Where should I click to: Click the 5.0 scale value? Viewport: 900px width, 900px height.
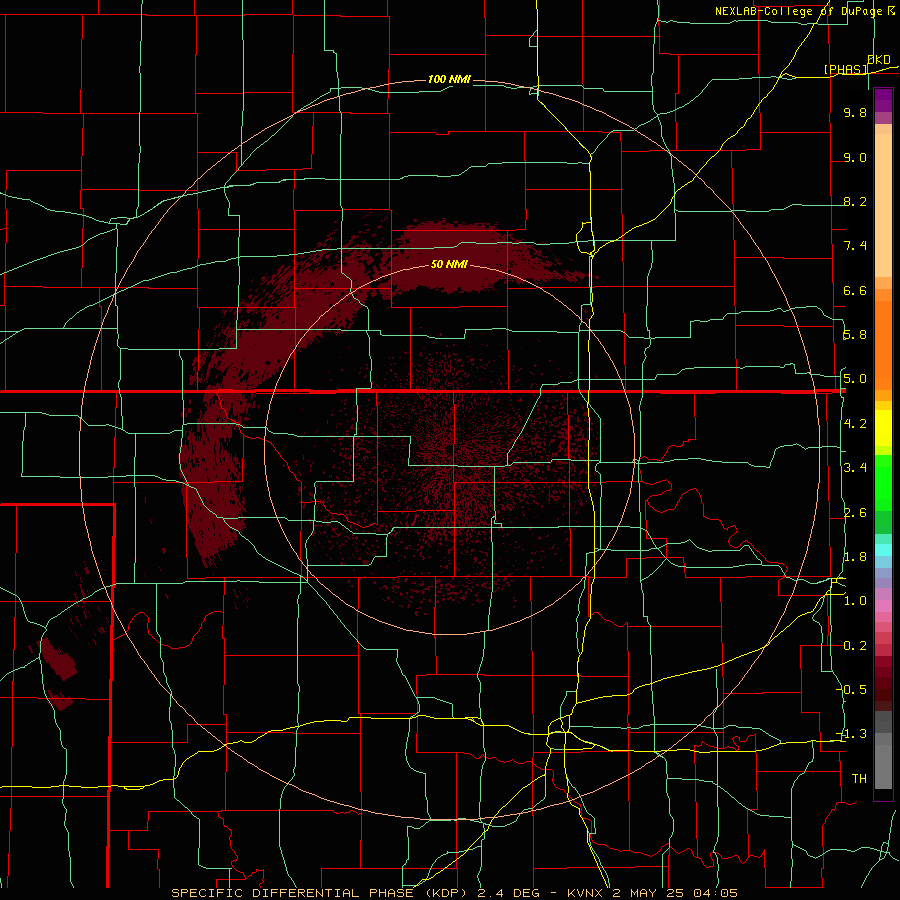point(855,379)
